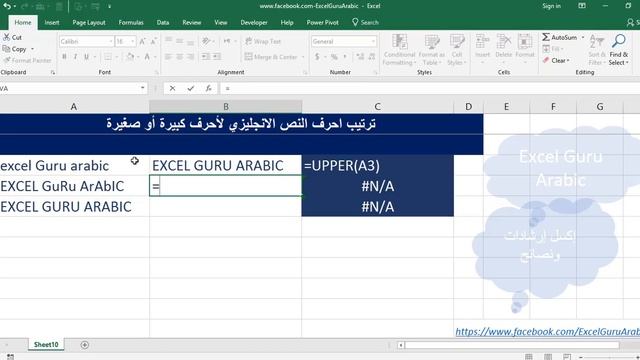Select the Sheet10 tab

46,344
